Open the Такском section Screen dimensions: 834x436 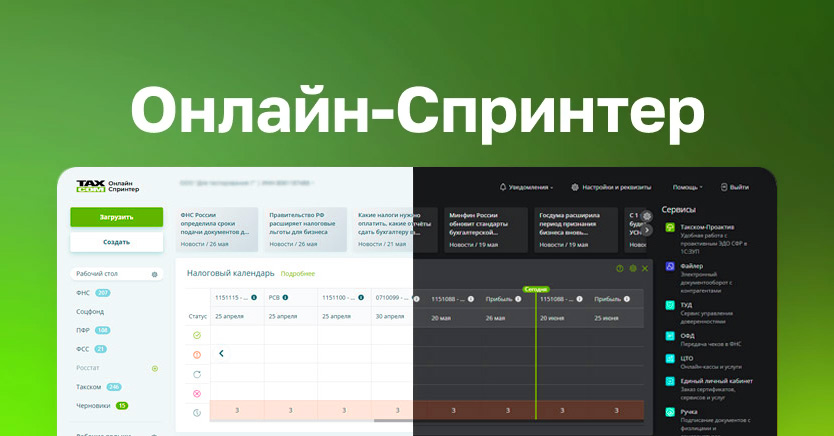click(88, 387)
